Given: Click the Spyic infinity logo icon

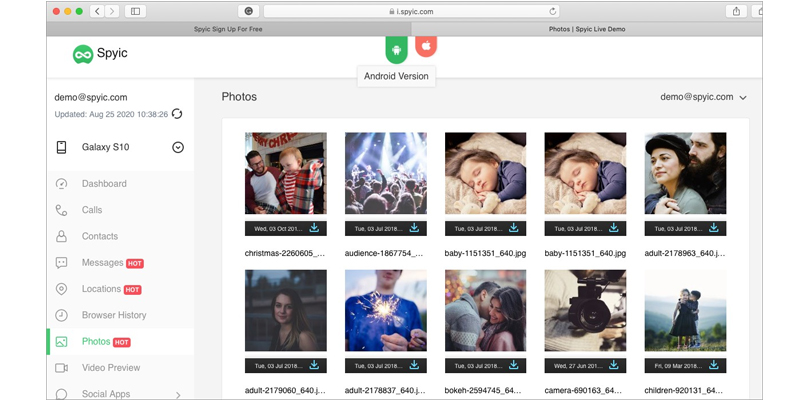Looking at the screenshot, I should tap(83, 54).
